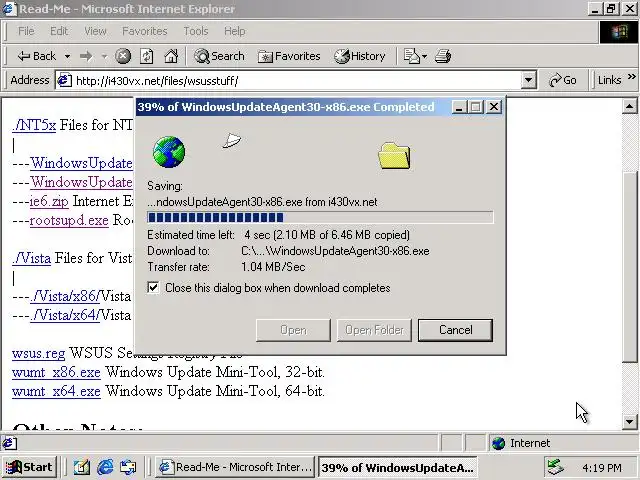Screen dimensions: 640x480
Task: Open the ./Vista/x86/ link
Action: tap(65, 296)
